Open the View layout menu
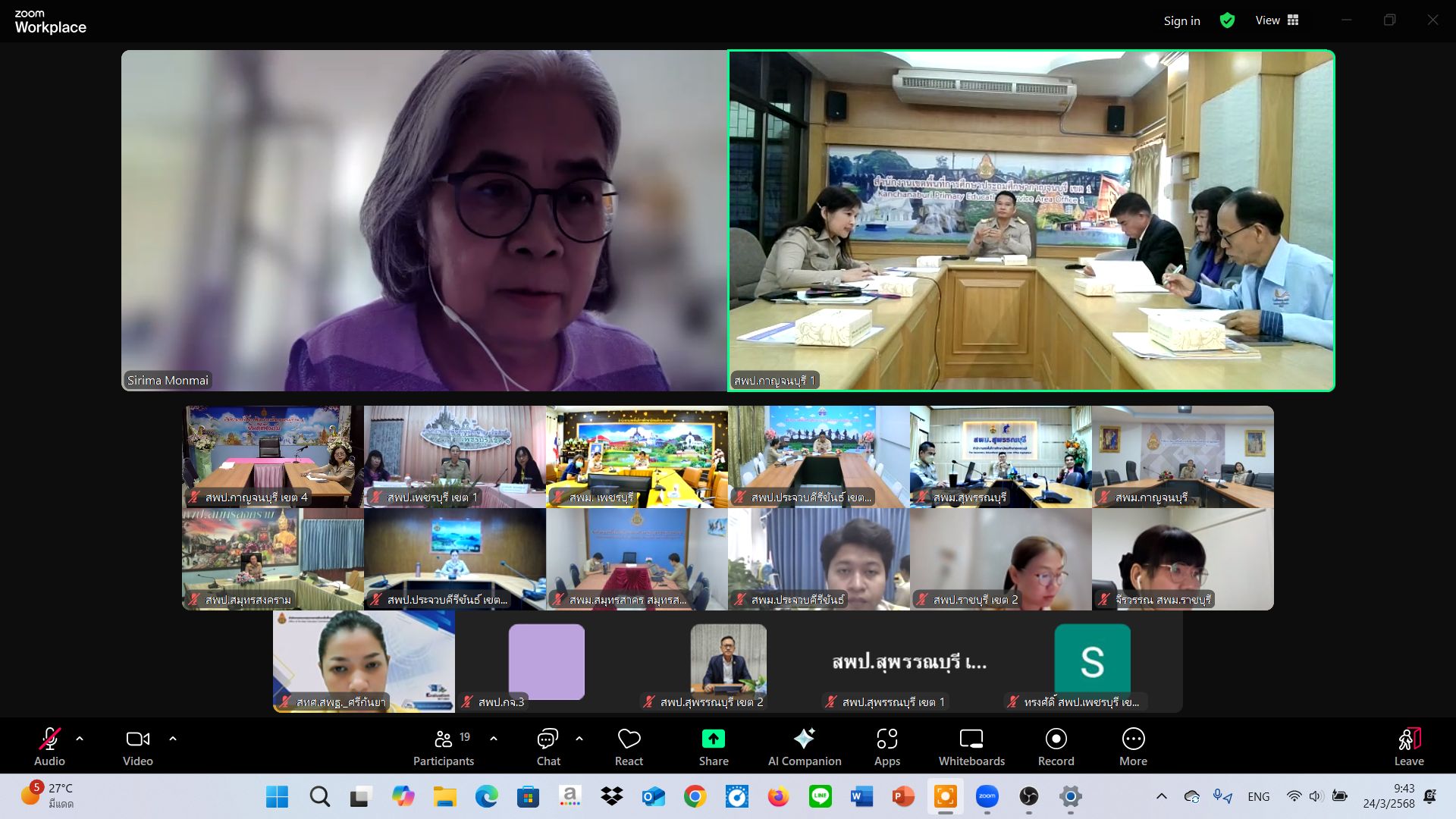 pos(1277,20)
